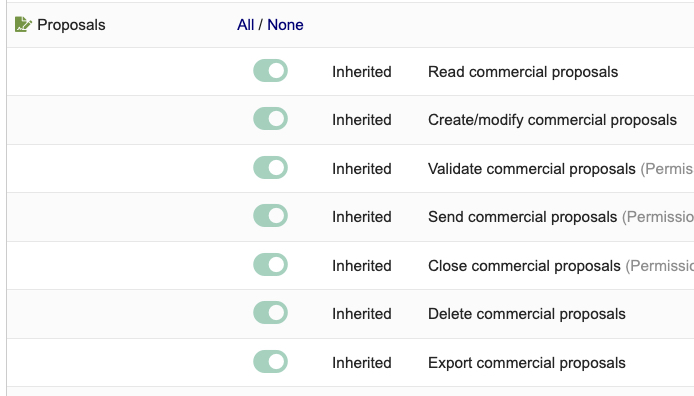
Task: Toggle the Export commercial proposals switch
Action: pyautogui.click(x=270, y=362)
